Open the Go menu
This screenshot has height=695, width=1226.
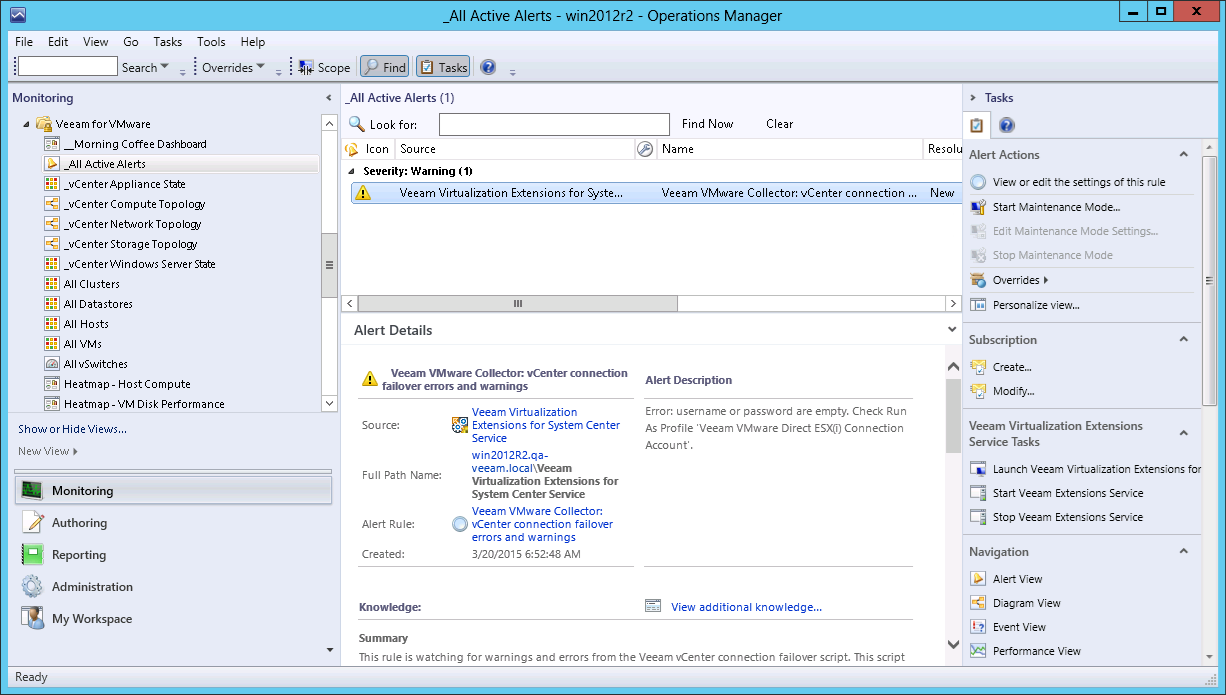[131, 42]
